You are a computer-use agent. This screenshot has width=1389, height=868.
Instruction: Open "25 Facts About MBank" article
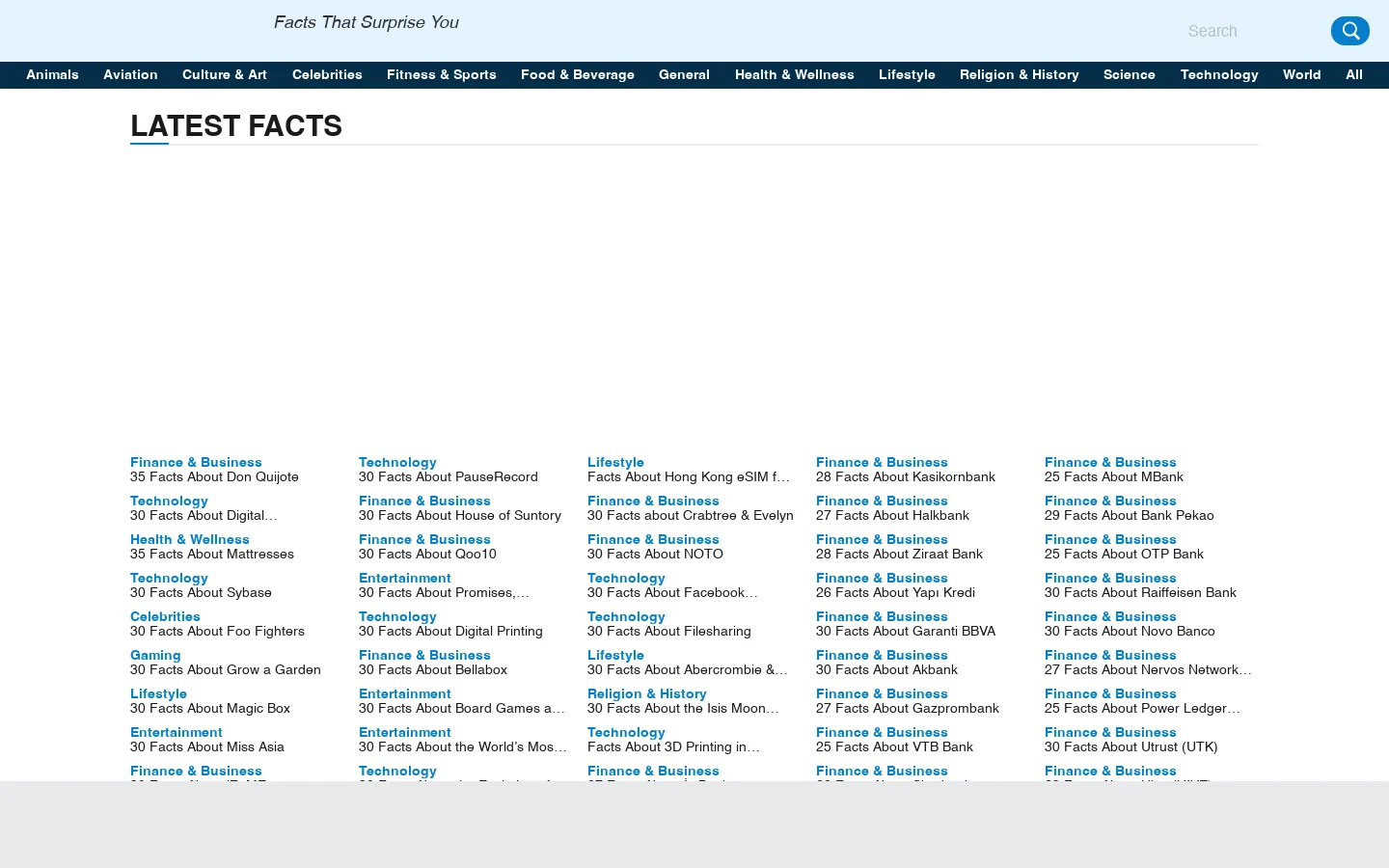coord(1114,476)
